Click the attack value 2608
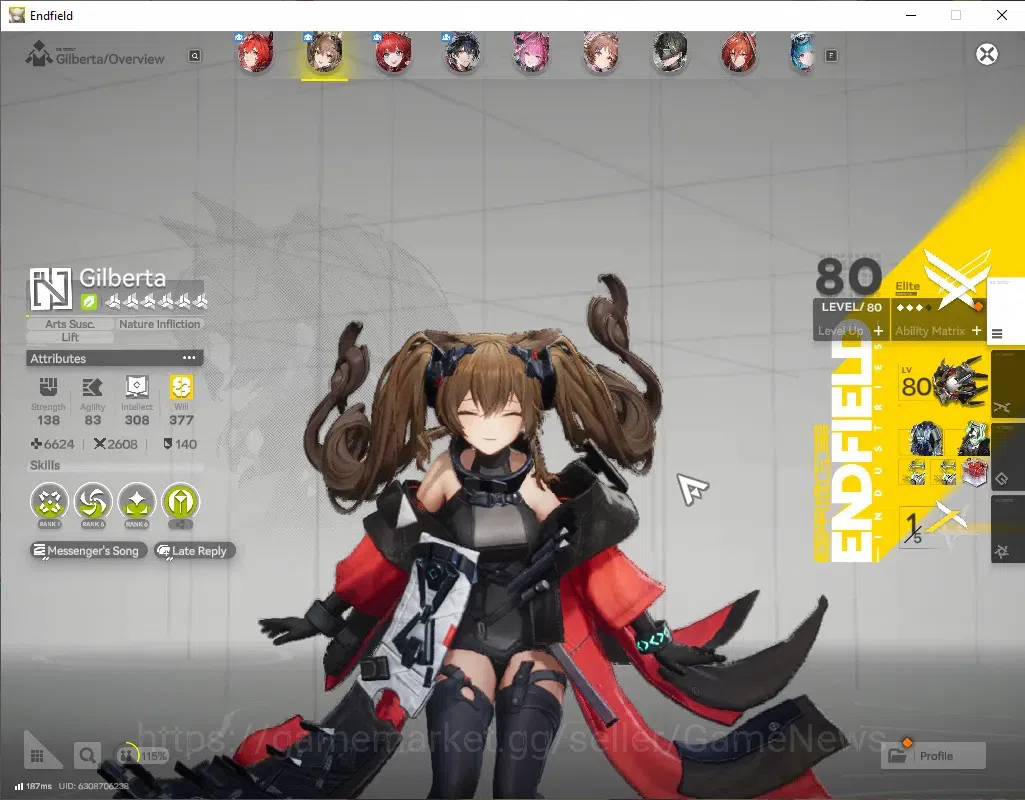The height and width of the screenshot is (800, 1025). (x=116, y=444)
